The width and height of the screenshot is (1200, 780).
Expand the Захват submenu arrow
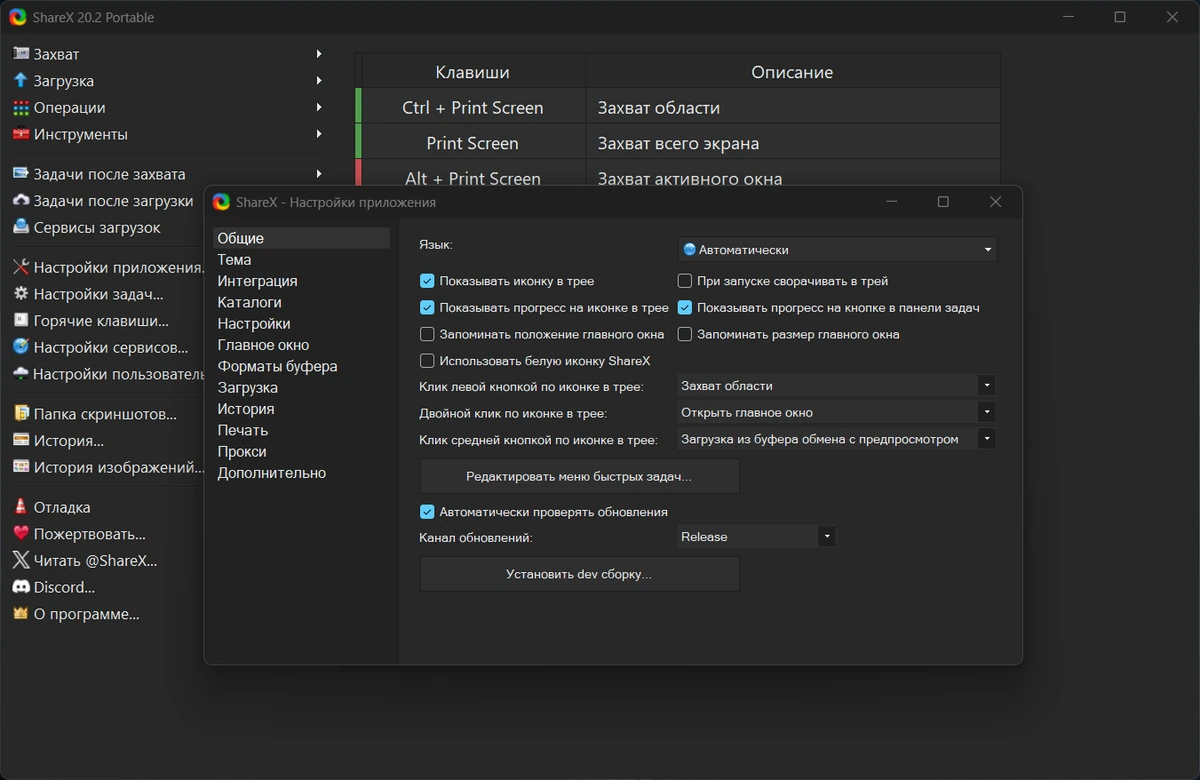point(319,54)
